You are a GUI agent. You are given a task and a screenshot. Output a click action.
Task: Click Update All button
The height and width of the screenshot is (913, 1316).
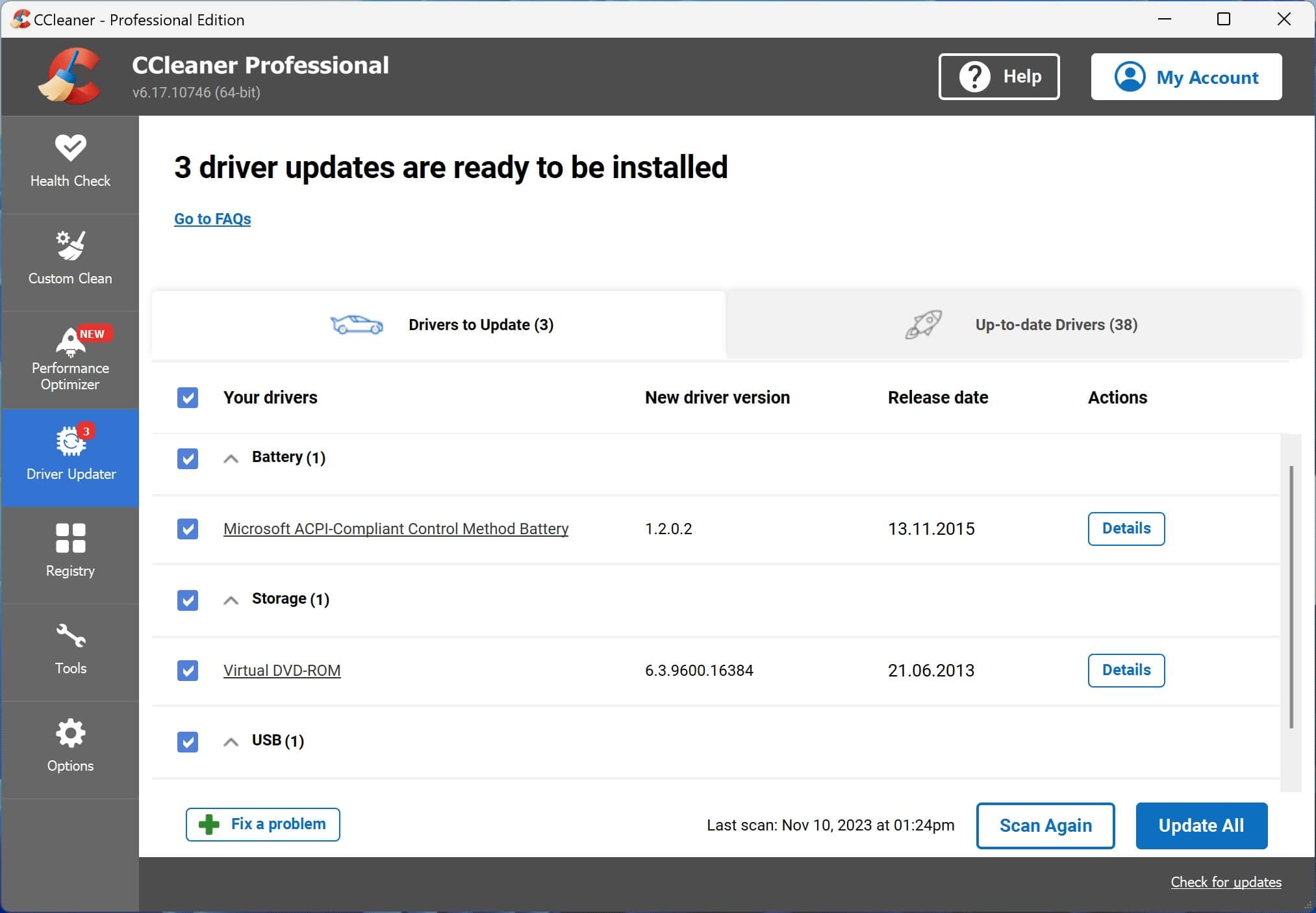(1201, 824)
